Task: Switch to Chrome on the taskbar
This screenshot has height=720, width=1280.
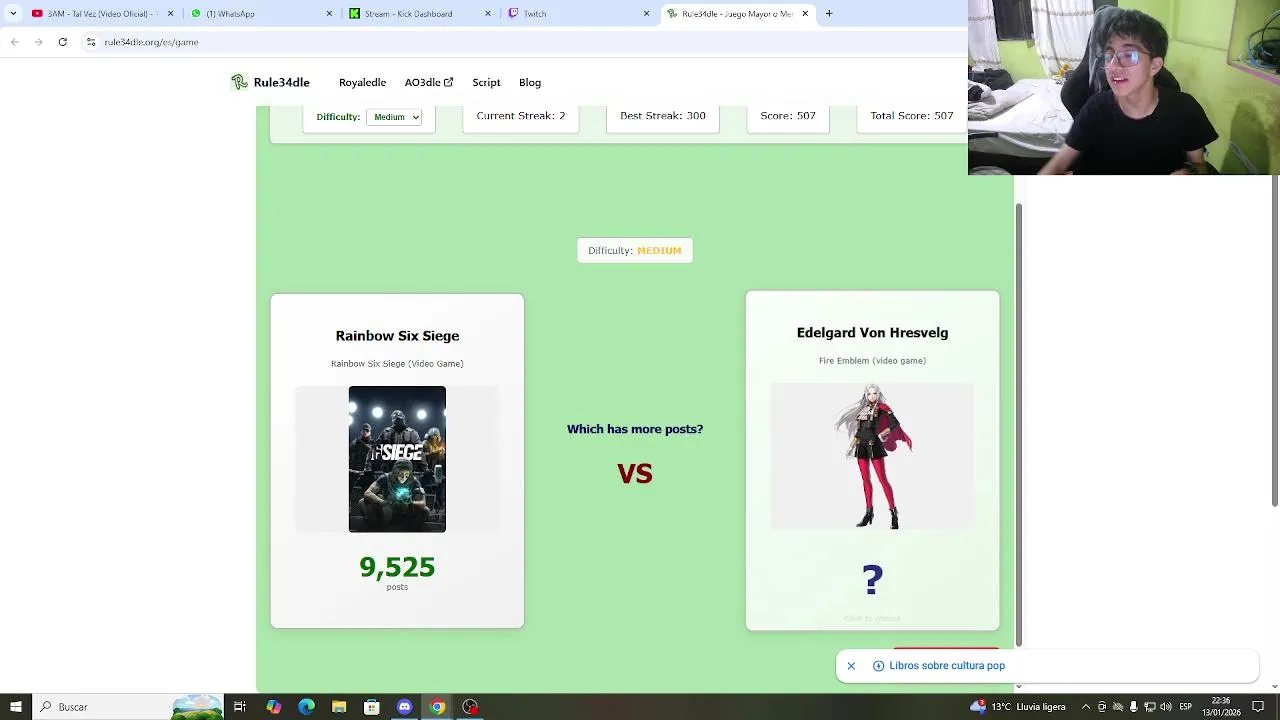Action: tap(437, 707)
